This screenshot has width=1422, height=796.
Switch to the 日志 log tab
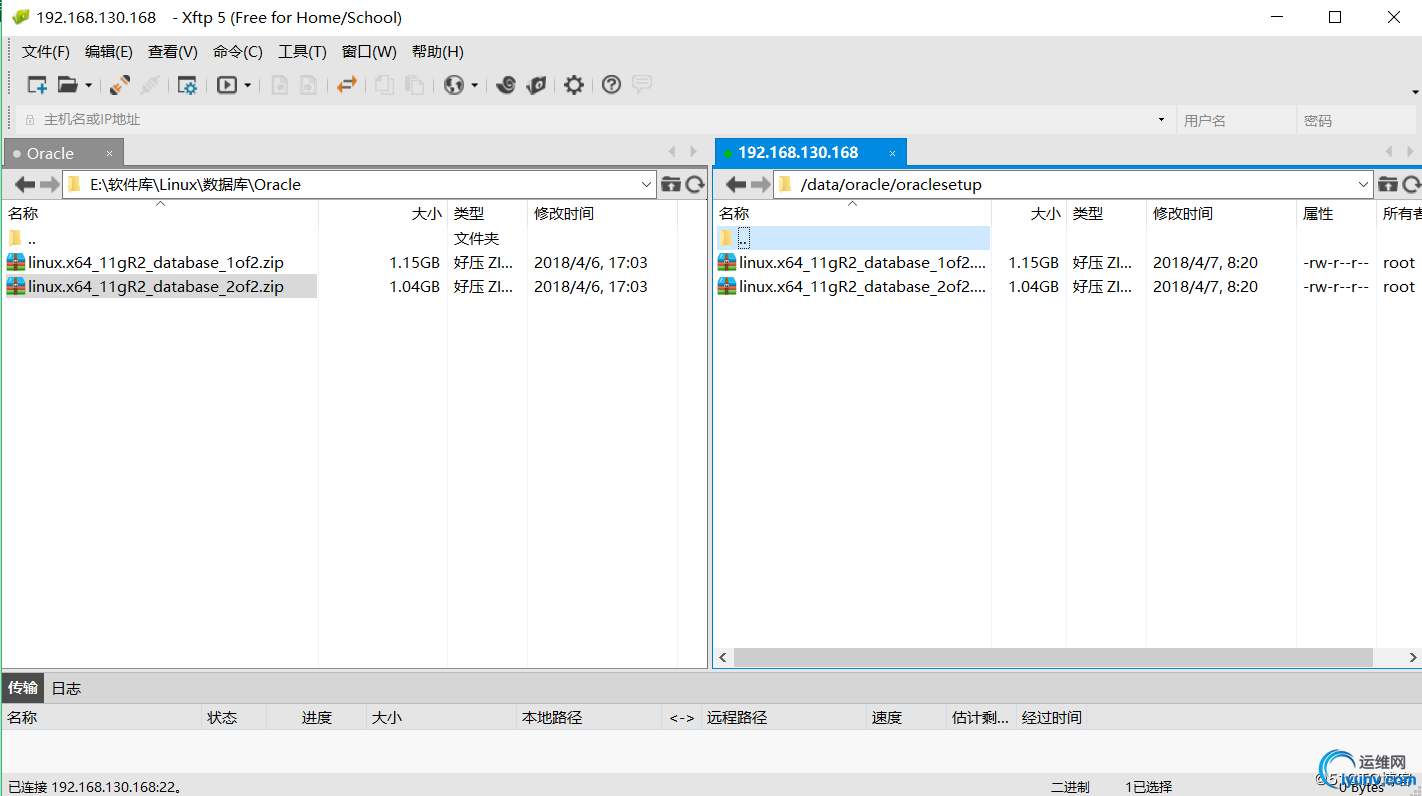point(66,688)
